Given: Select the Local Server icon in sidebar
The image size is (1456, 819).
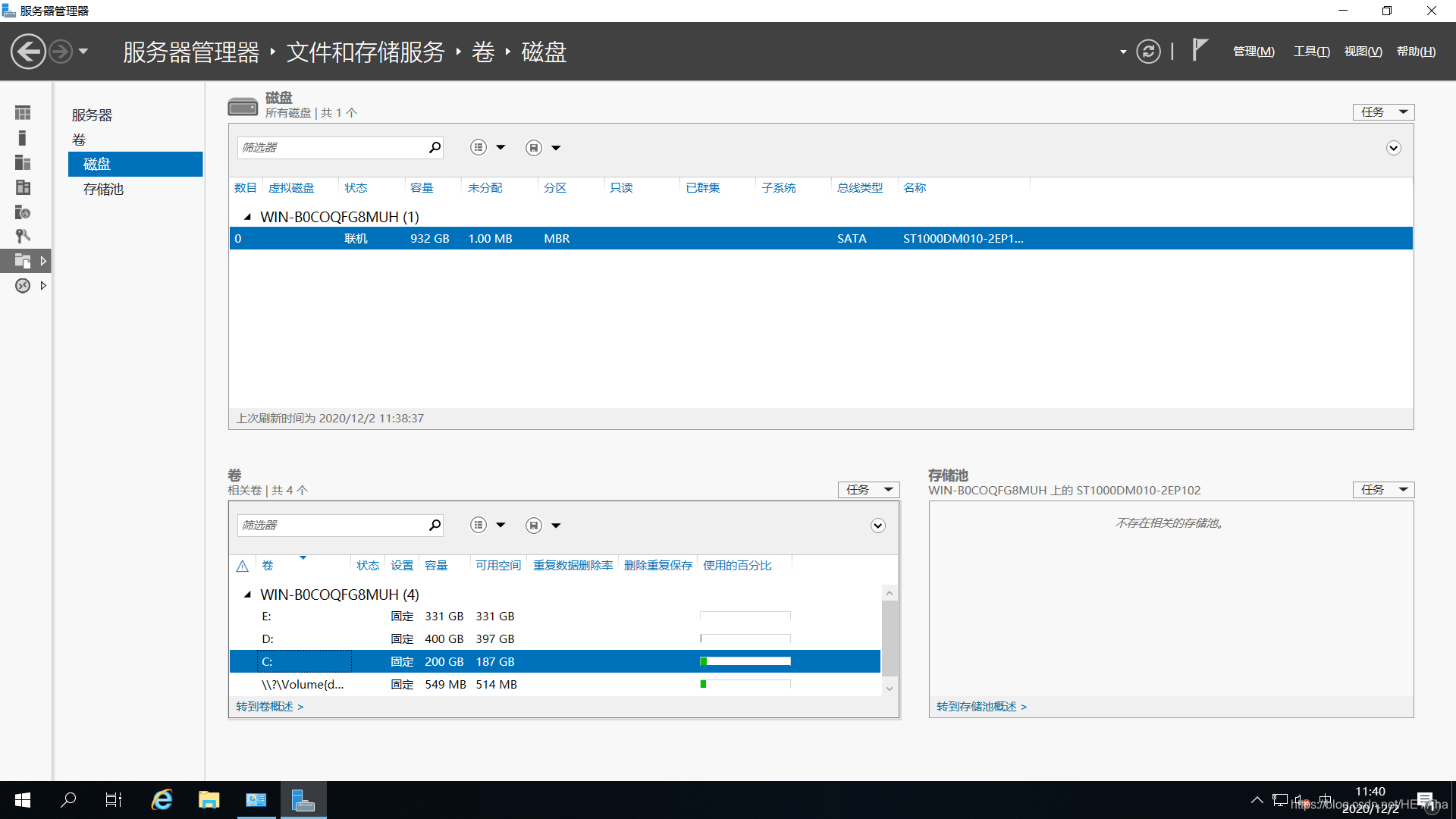Looking at the screenshot, I should coord(22,137).
